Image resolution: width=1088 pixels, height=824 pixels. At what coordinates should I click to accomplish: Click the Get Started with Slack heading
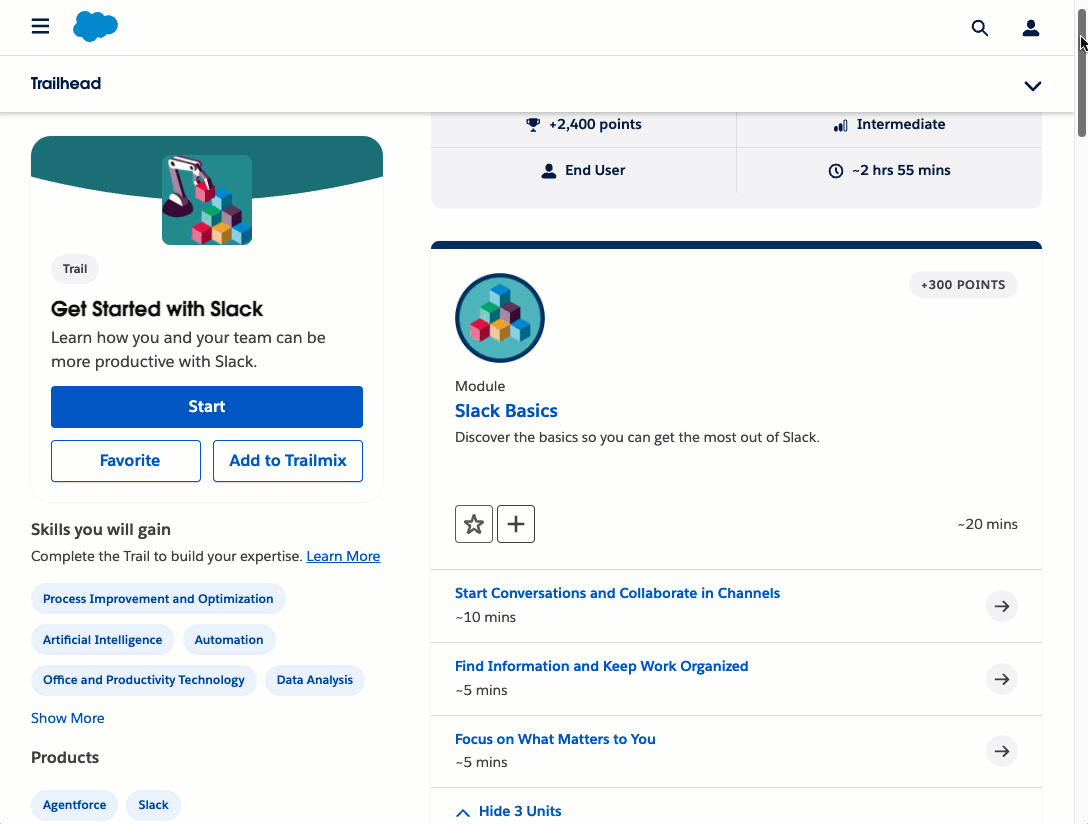157,309
